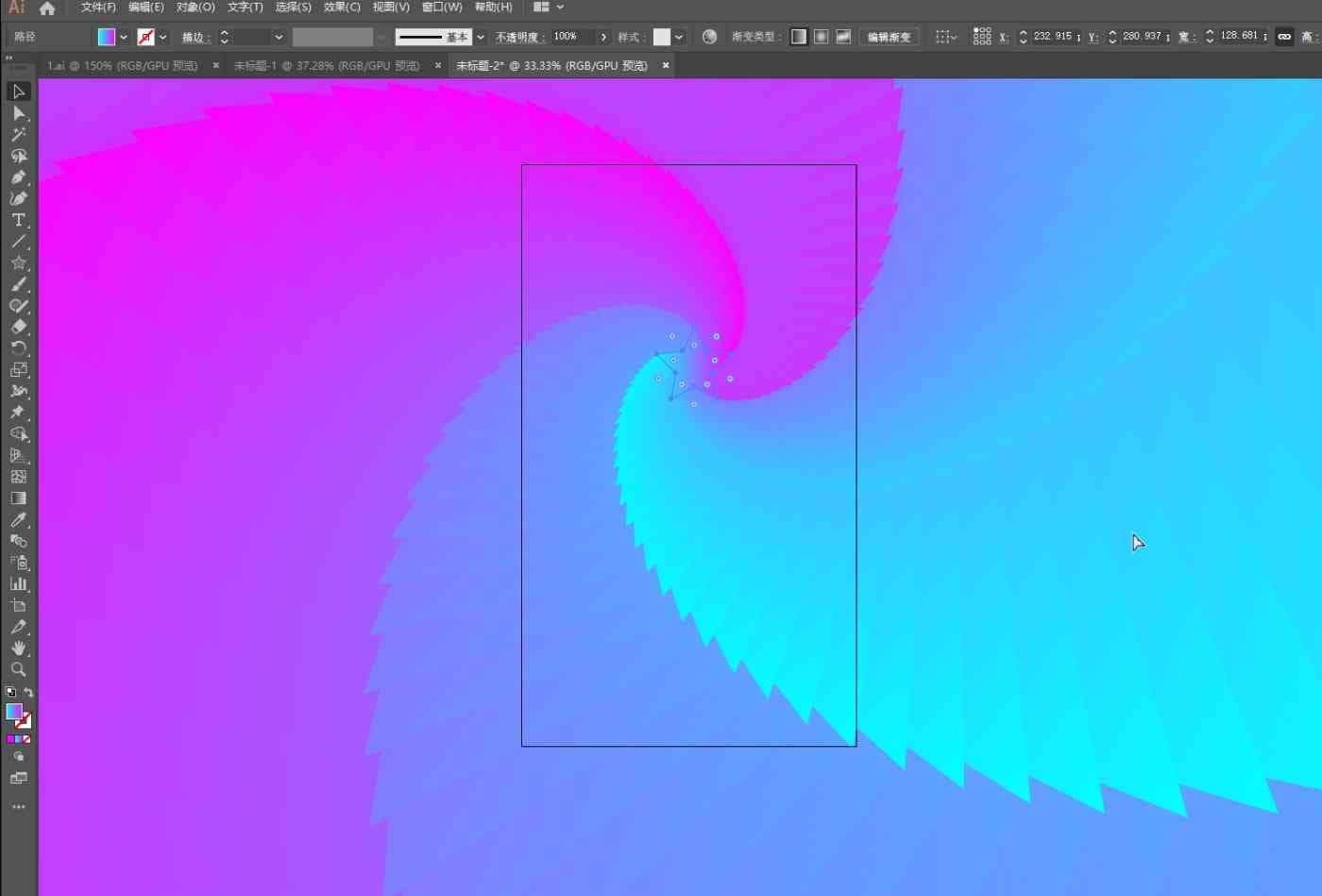This screenshot has width=1322, height=896.
Task: Click the 编辑渐变 button
Action: click(x=889, y=37)
